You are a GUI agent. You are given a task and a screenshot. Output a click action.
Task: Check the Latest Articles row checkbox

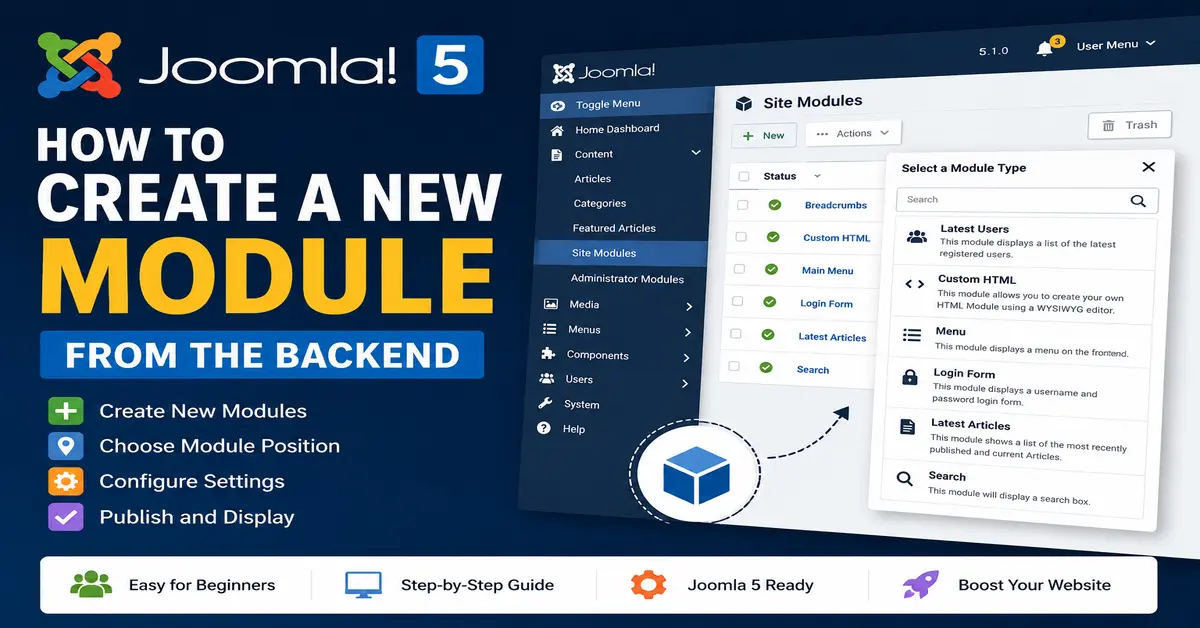[735, 334]
